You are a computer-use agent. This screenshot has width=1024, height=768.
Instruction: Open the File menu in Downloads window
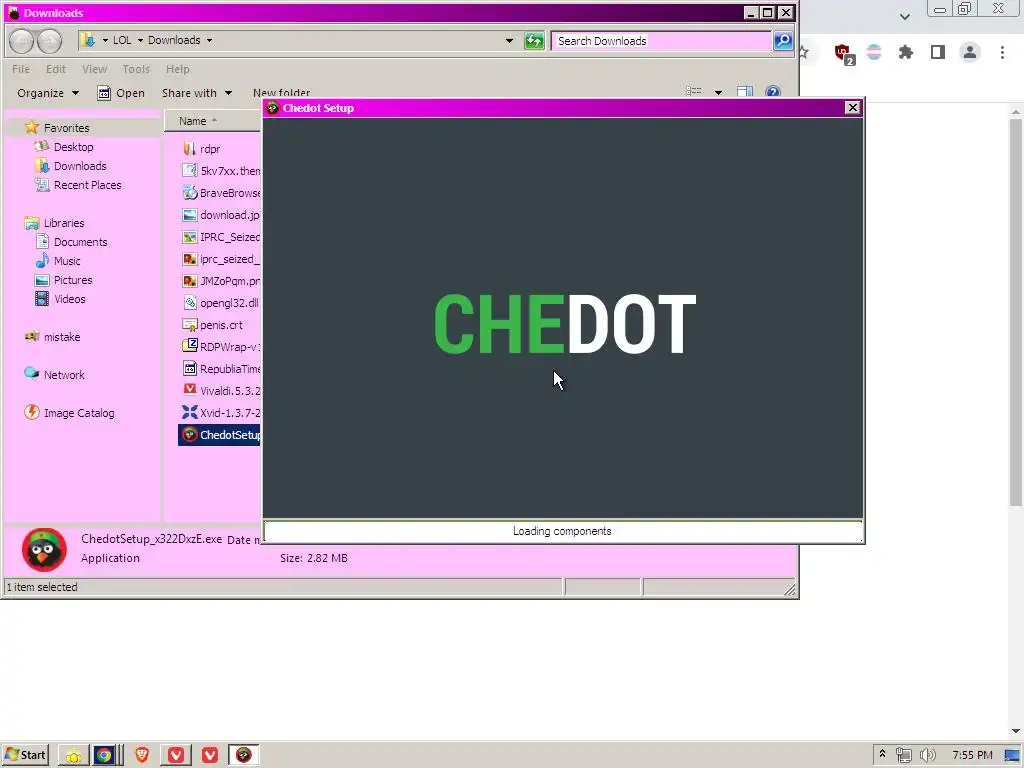(21, 69)
